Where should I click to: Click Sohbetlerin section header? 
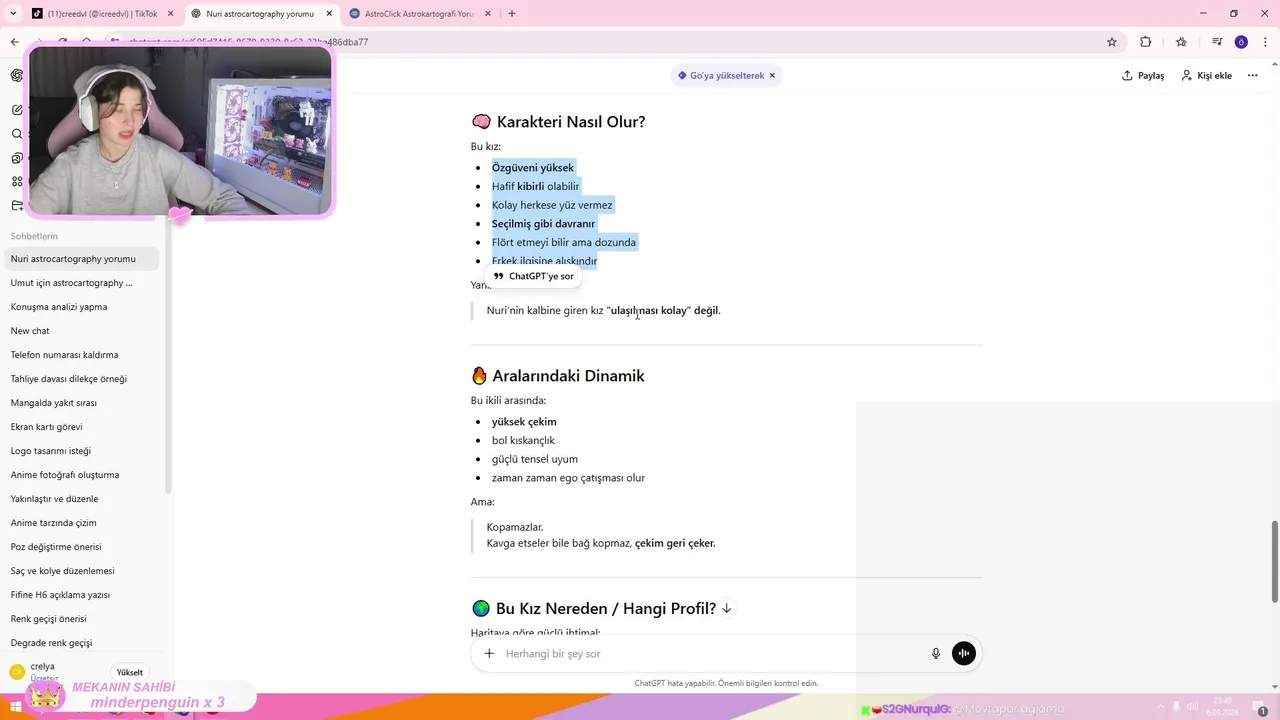click(34, 236)
